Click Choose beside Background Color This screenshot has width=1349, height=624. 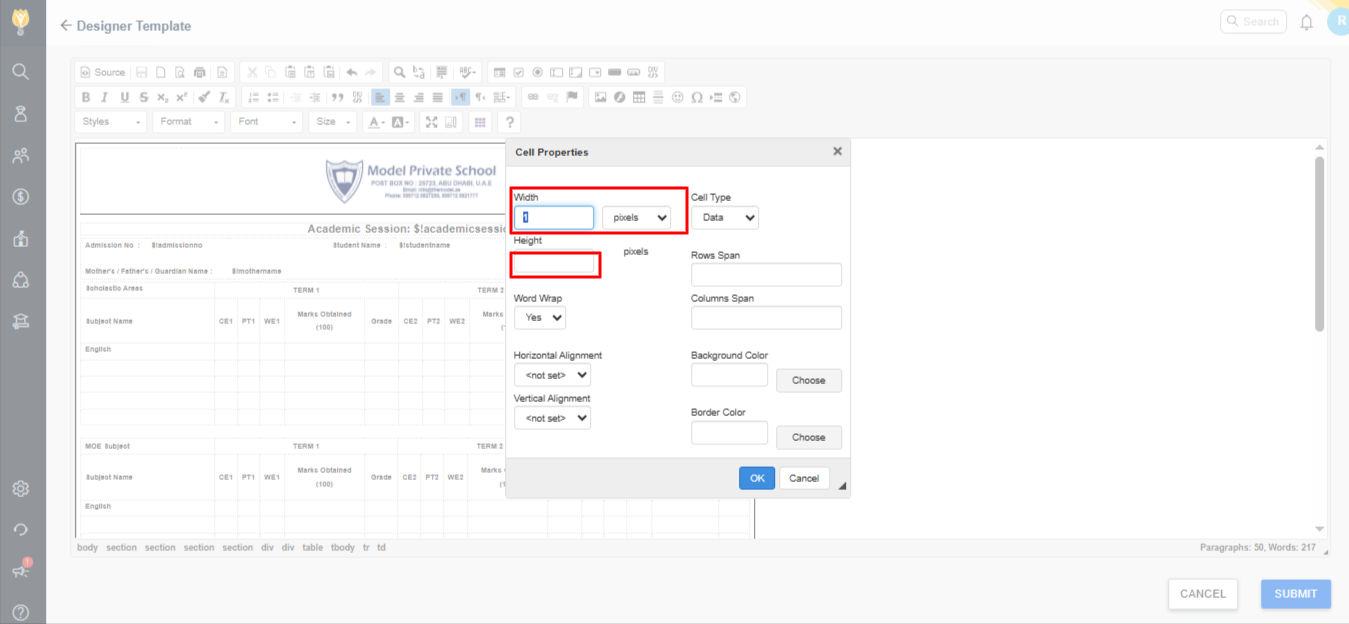[x=808, y=380]
